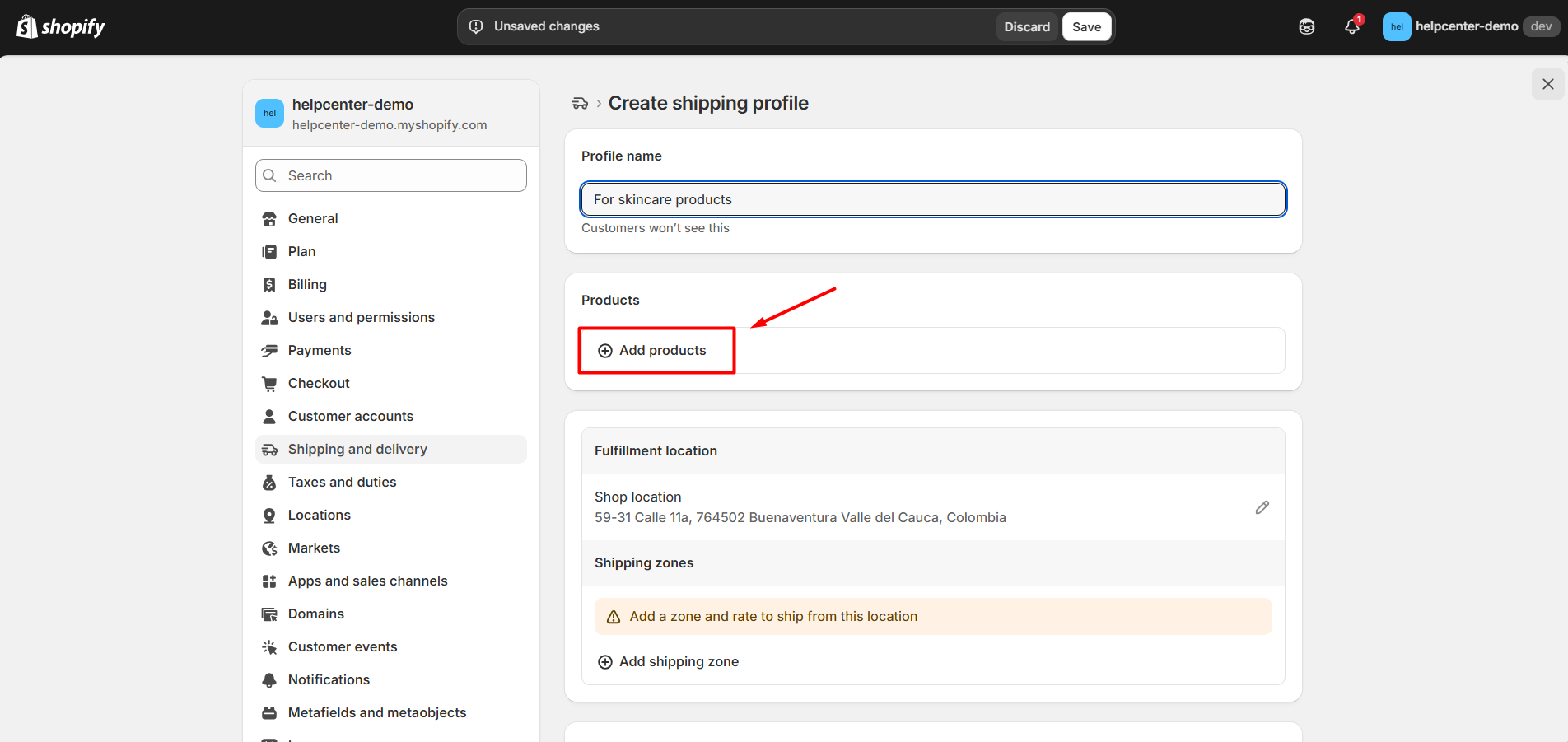The image size is (1568, 742).
Task: Select the Payments icon in the sidebar
Action: coord(269,350)
